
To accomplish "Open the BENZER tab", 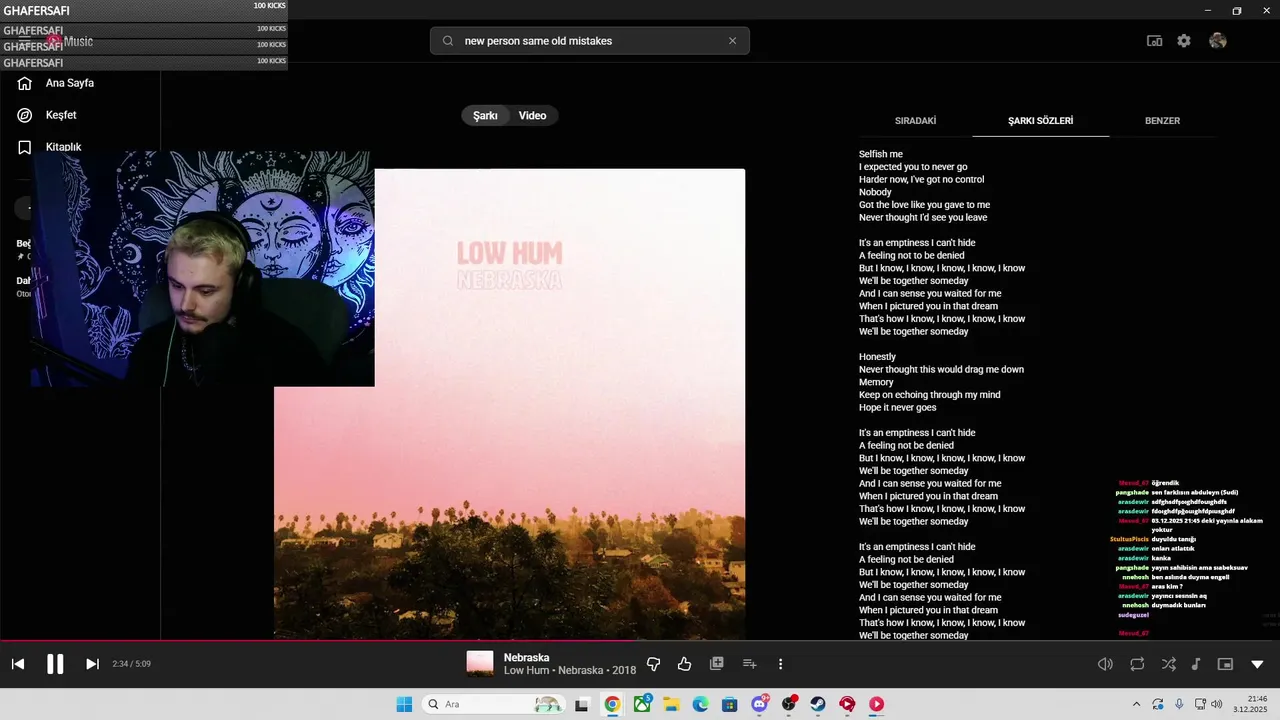I will (1162, 121).
